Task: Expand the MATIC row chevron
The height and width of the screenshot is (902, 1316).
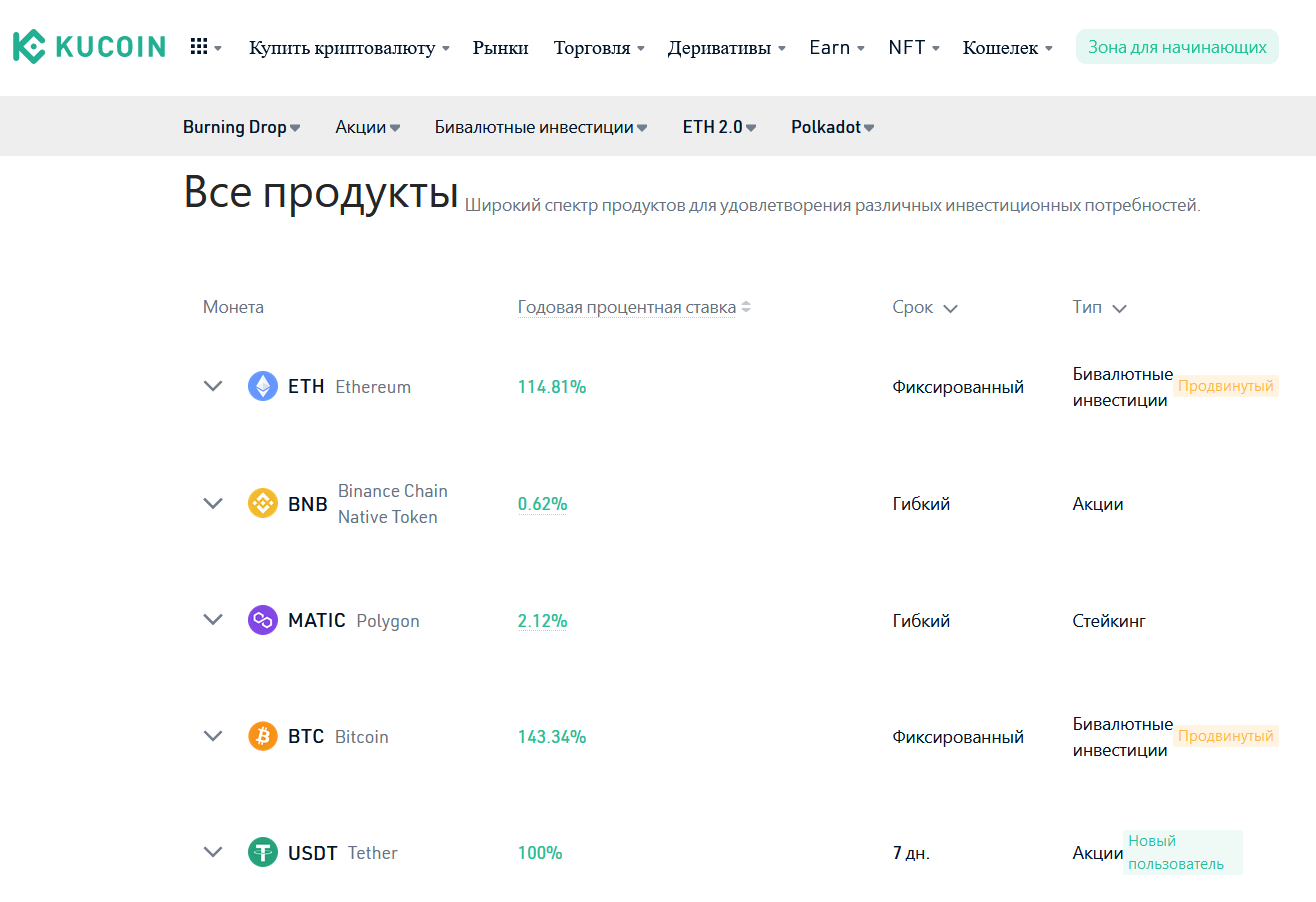Action: click(213, 620)
